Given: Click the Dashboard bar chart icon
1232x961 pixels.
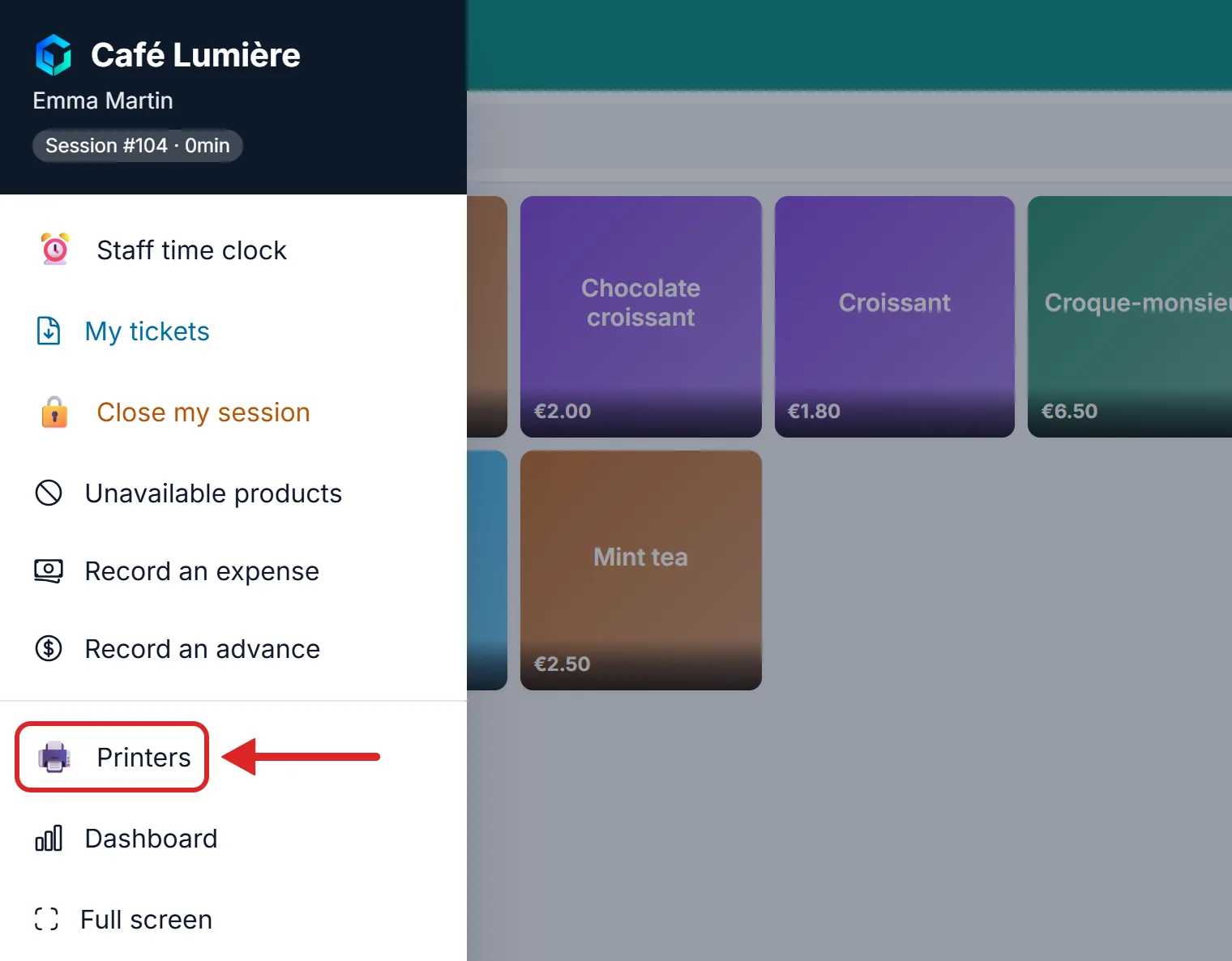Looking at the screenshot, I should 49,838.
